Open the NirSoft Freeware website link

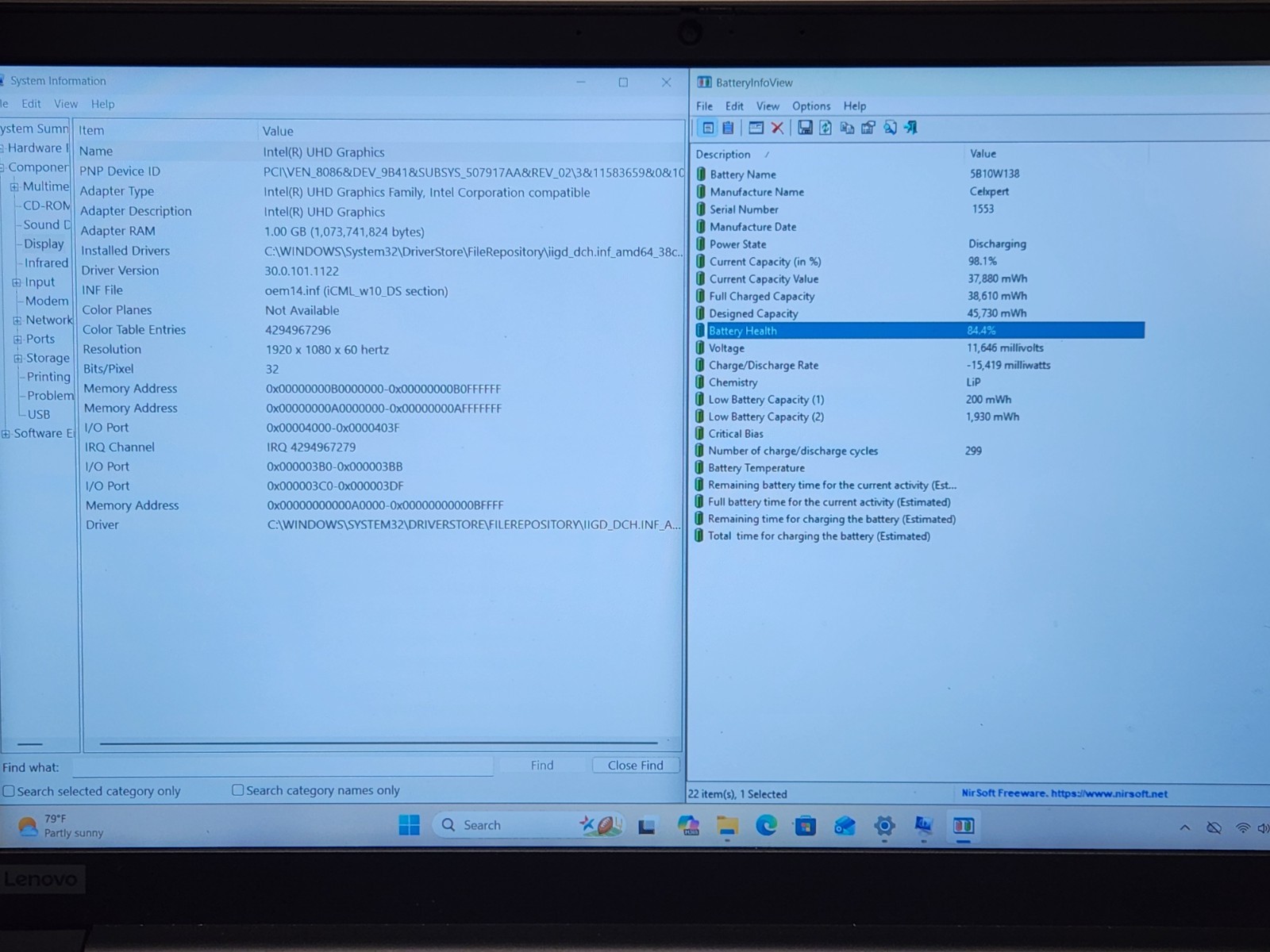coord(1064,793)
